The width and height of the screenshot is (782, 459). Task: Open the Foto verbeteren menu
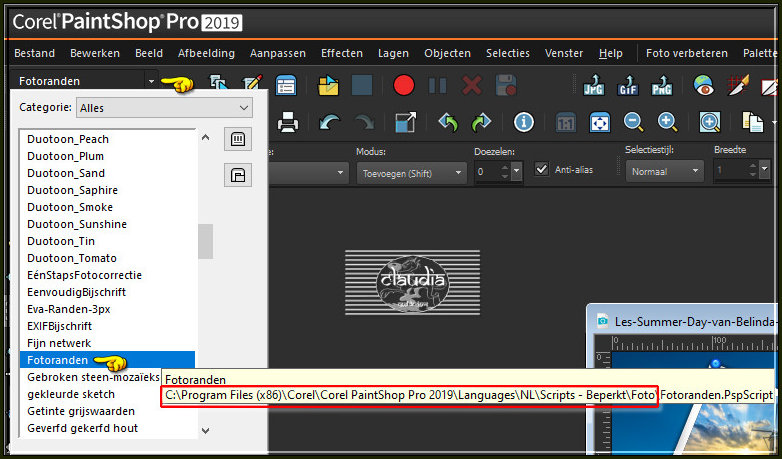(687, 53)
